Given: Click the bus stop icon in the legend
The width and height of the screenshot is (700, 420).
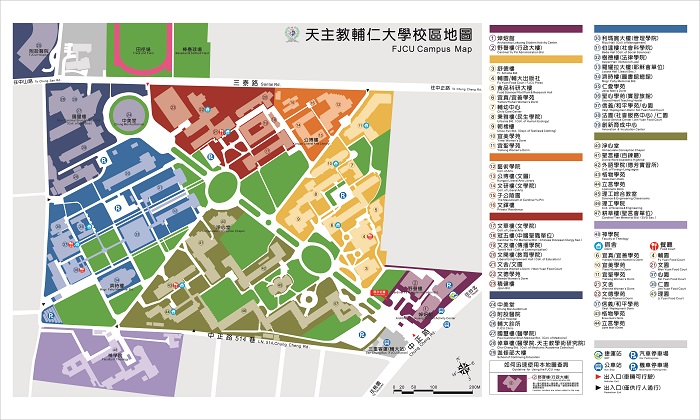Looking at the screenshot, I should pyautogui.click(x=598, y=367).
